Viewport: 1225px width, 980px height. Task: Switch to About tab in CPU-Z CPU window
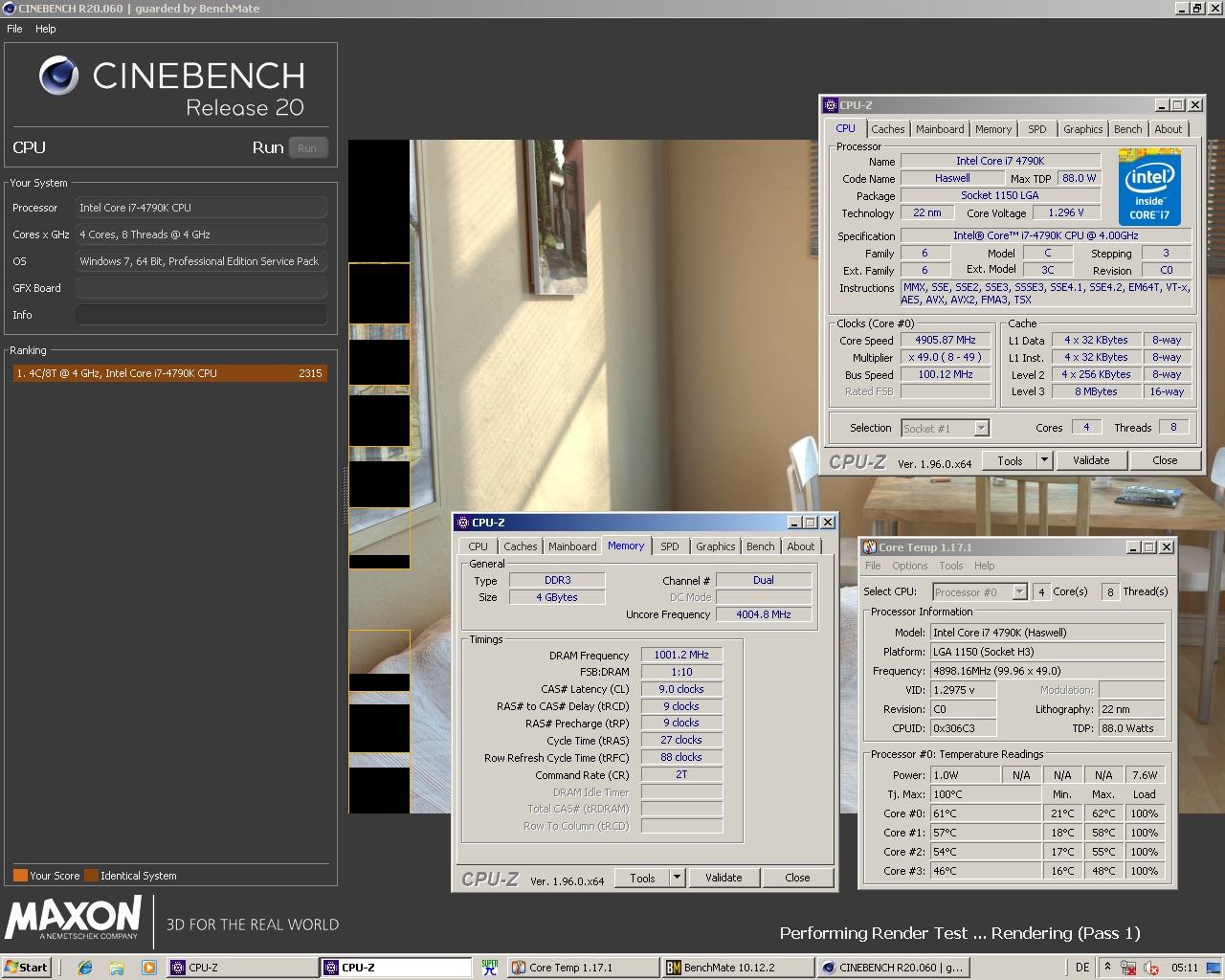pyautogui.click(x=1169, y=129)
